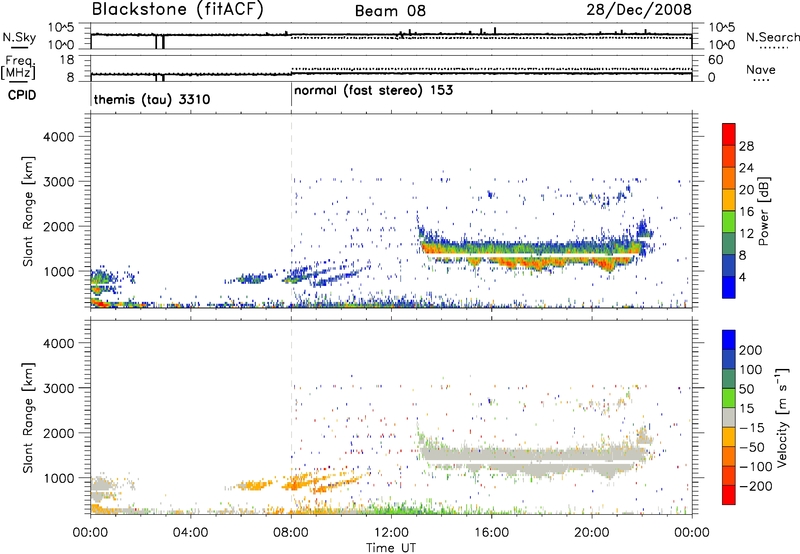Click the 'Nave' legend label
Image resolution: width=800 pixels, height=554 pixels.
coord(761,69)
